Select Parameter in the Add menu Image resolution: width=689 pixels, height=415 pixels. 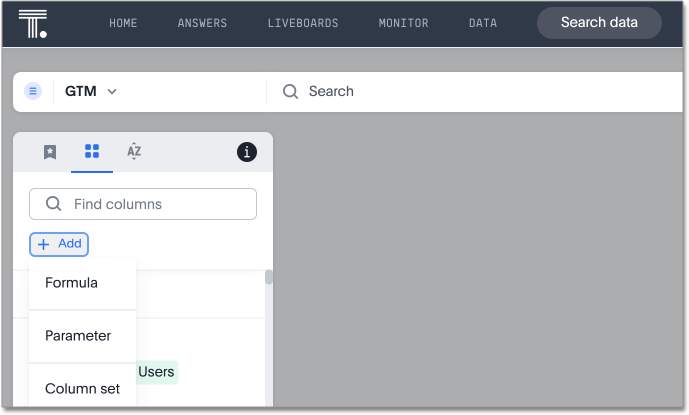coord(77,336)
